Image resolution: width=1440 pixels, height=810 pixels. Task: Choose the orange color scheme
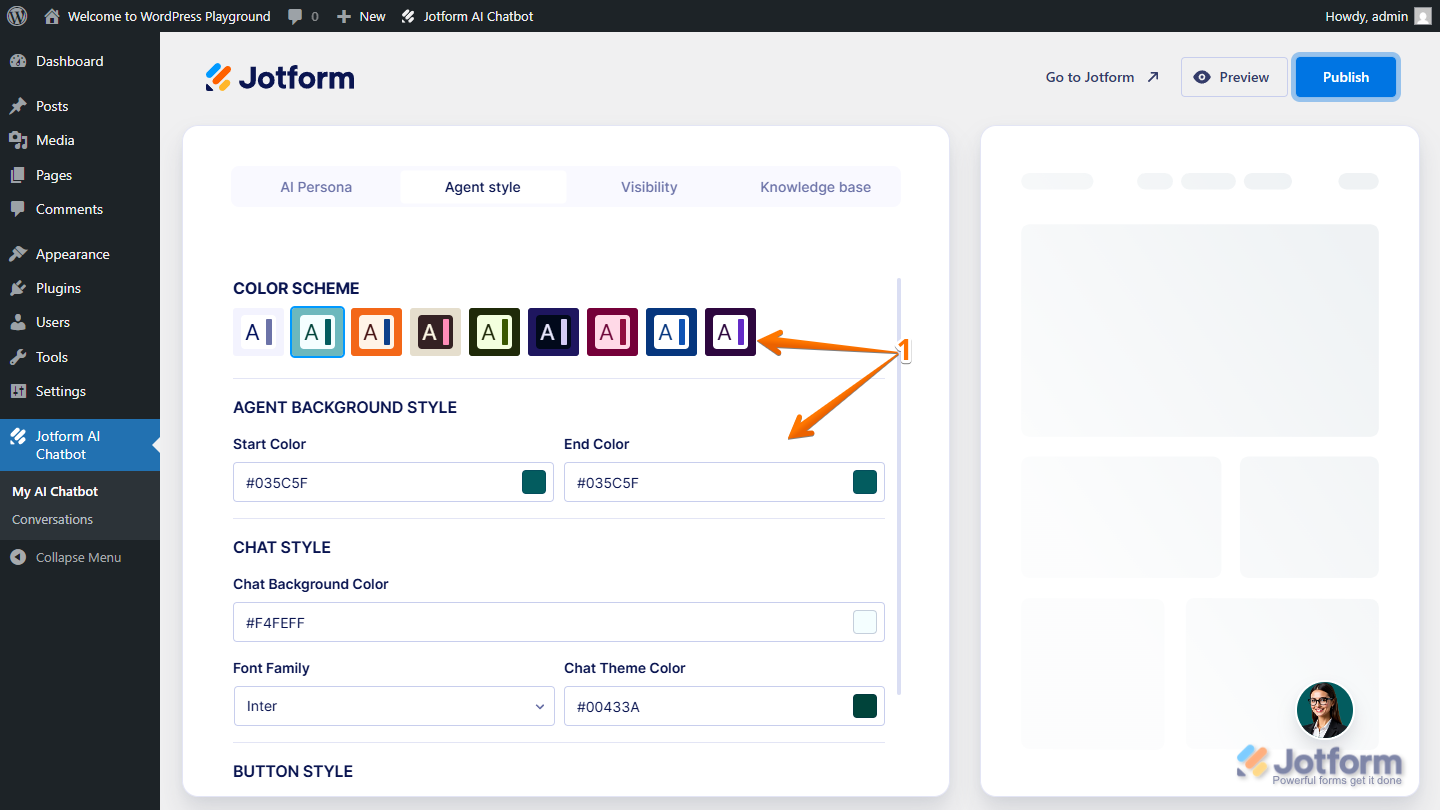[377, 332]
